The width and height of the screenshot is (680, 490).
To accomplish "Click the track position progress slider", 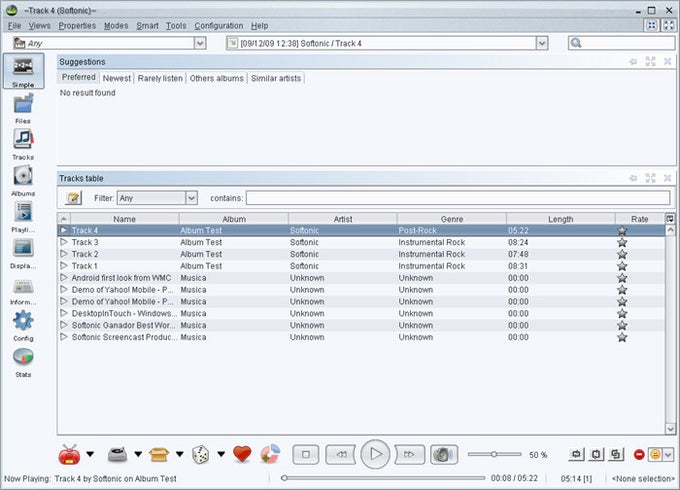I will pyautogui.click(x=383, y=478).
